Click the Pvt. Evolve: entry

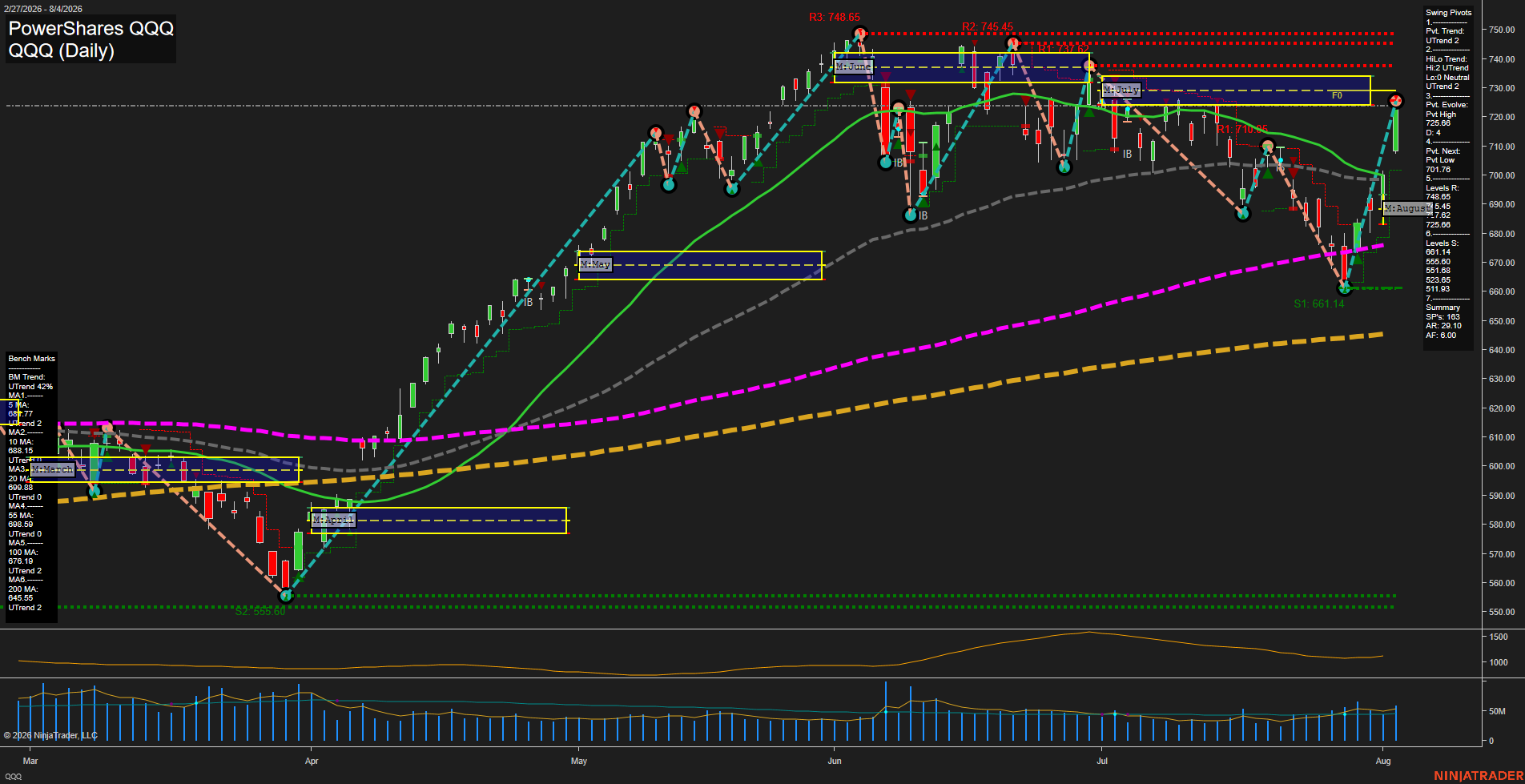pos(1447,105)
